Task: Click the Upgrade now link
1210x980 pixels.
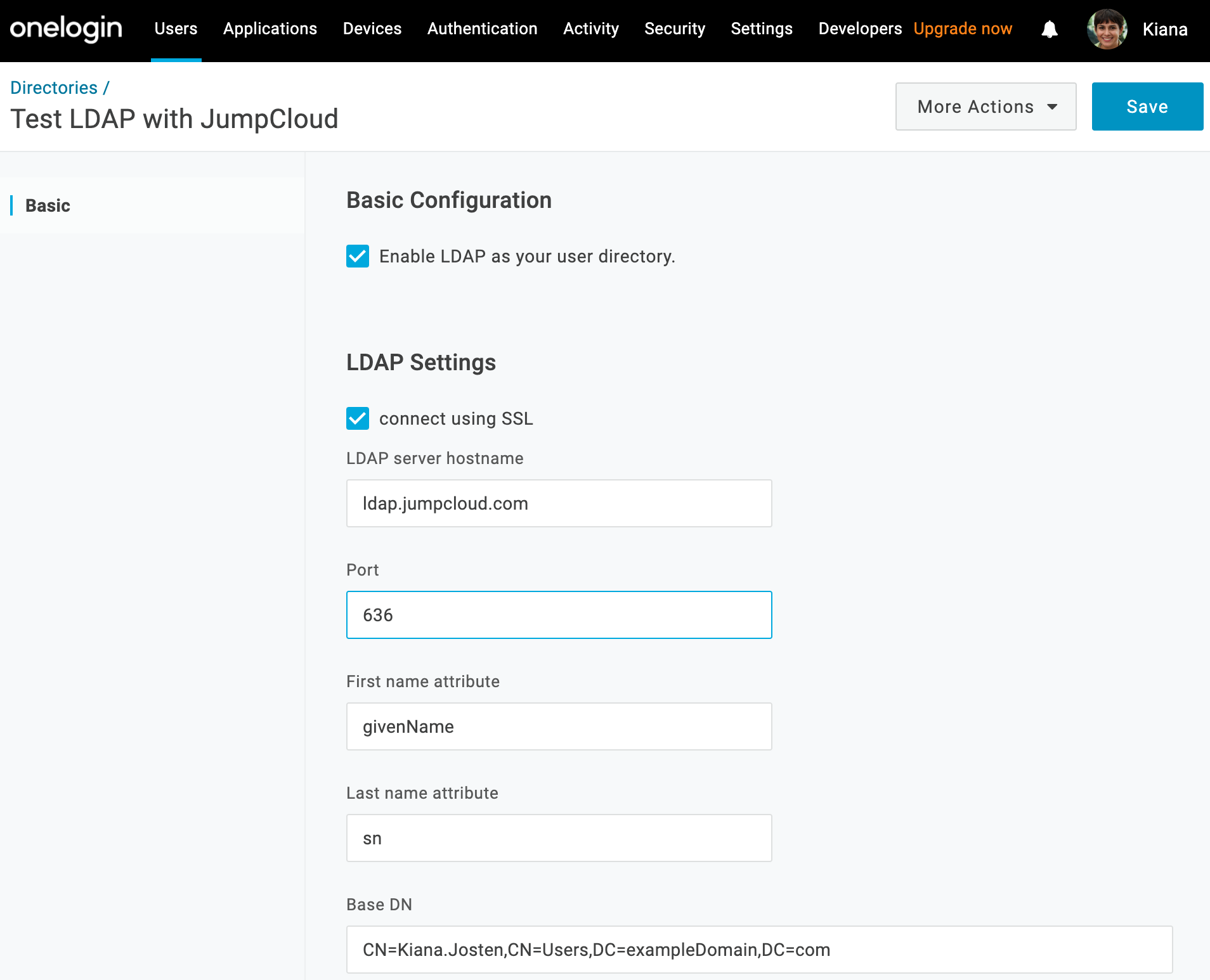Action: [963, 29]
